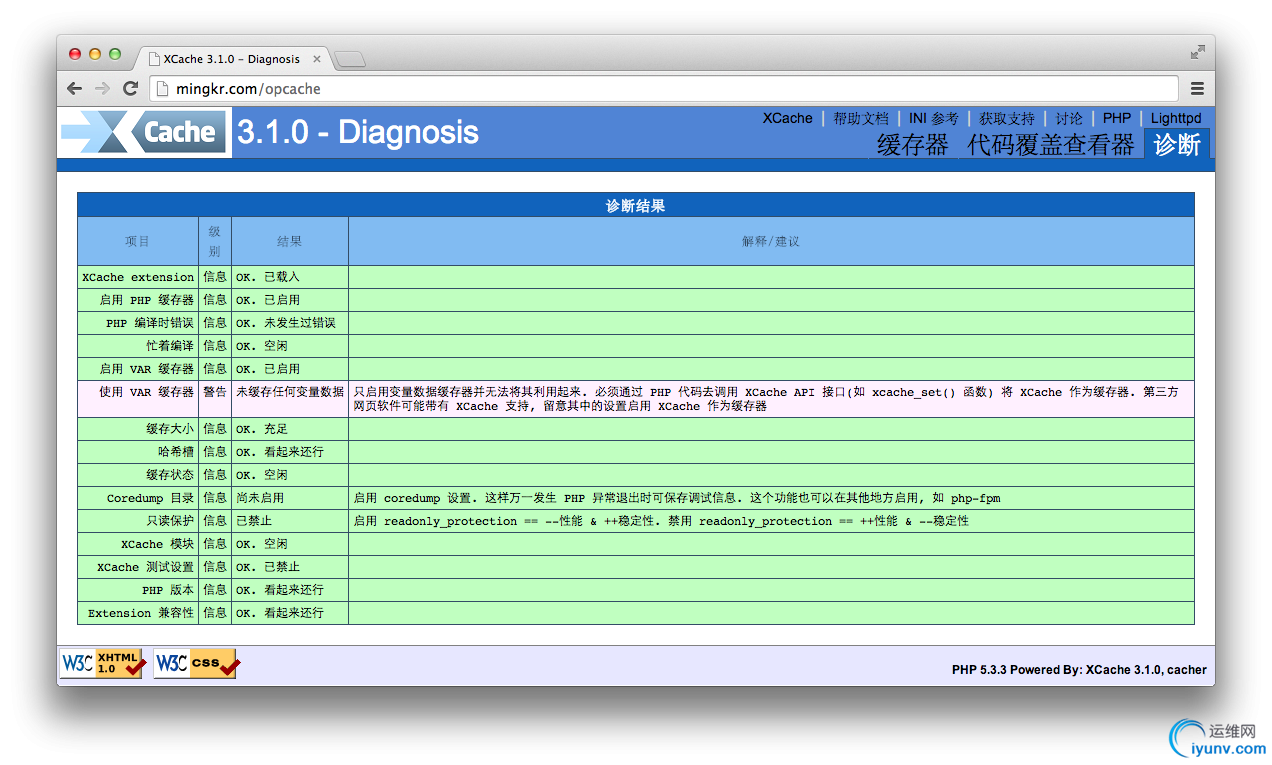Click the OK. 已载入 result cell
Screen dimensions: 1272x765
pos(290,277)
